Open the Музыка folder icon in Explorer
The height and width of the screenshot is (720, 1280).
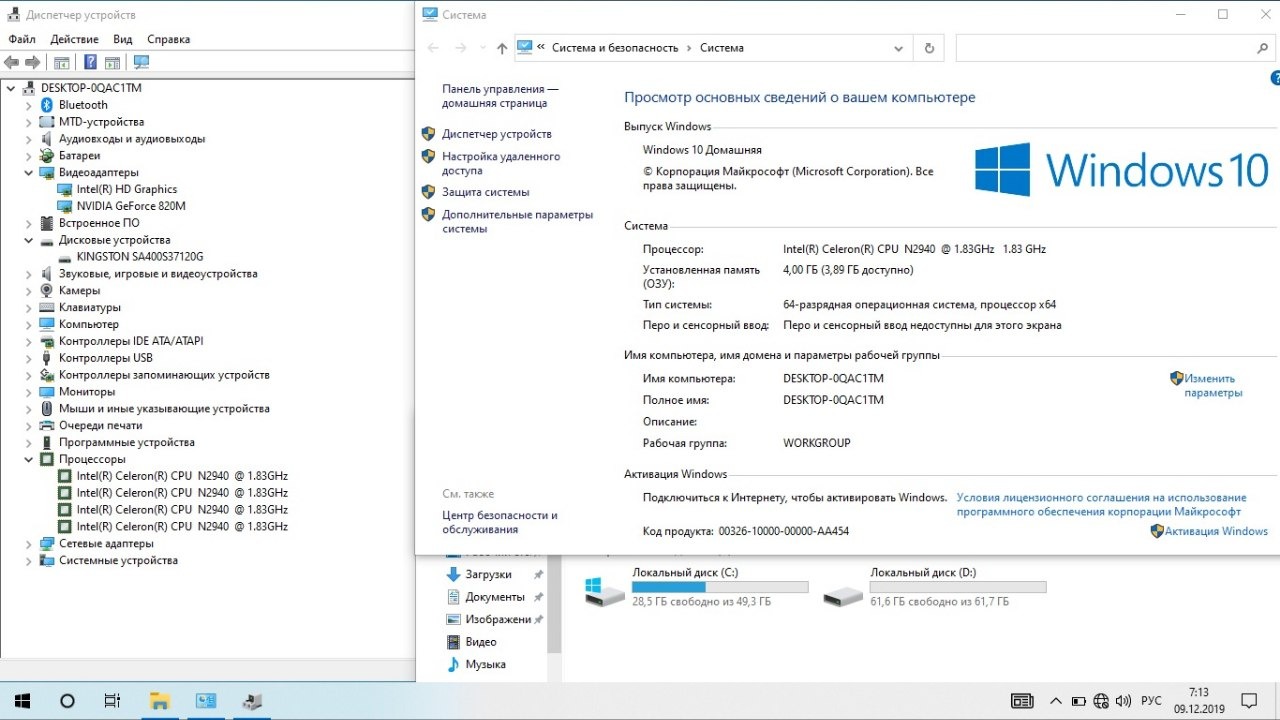pos(453,665)
